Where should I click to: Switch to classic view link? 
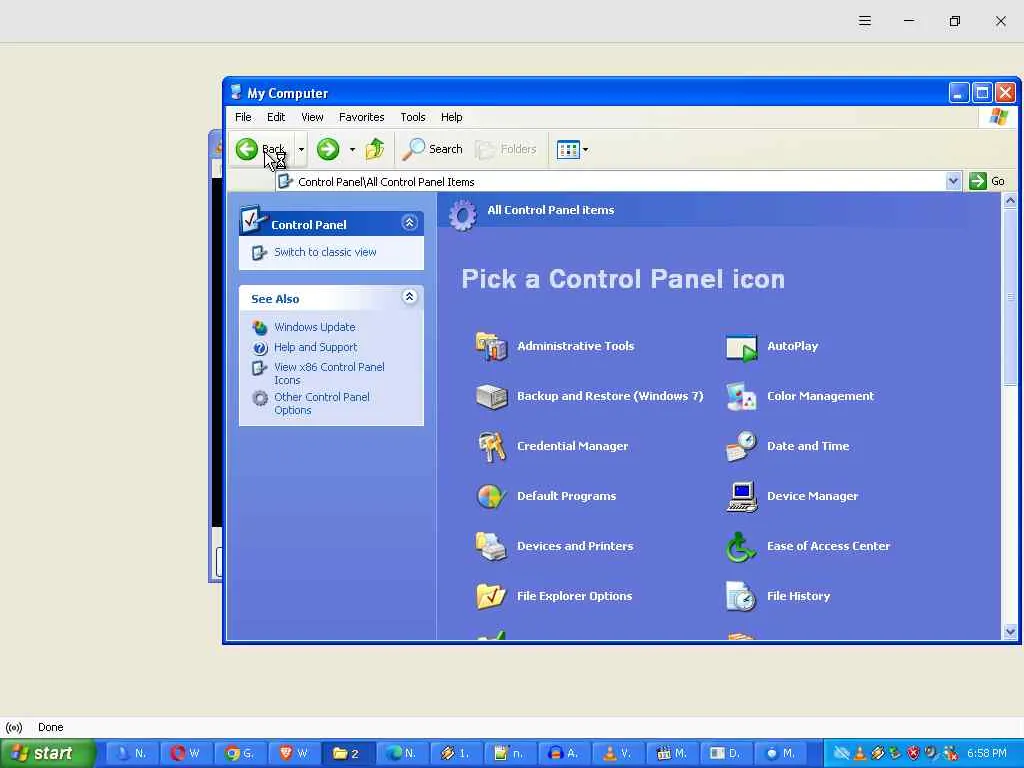(x=325, y=252)
